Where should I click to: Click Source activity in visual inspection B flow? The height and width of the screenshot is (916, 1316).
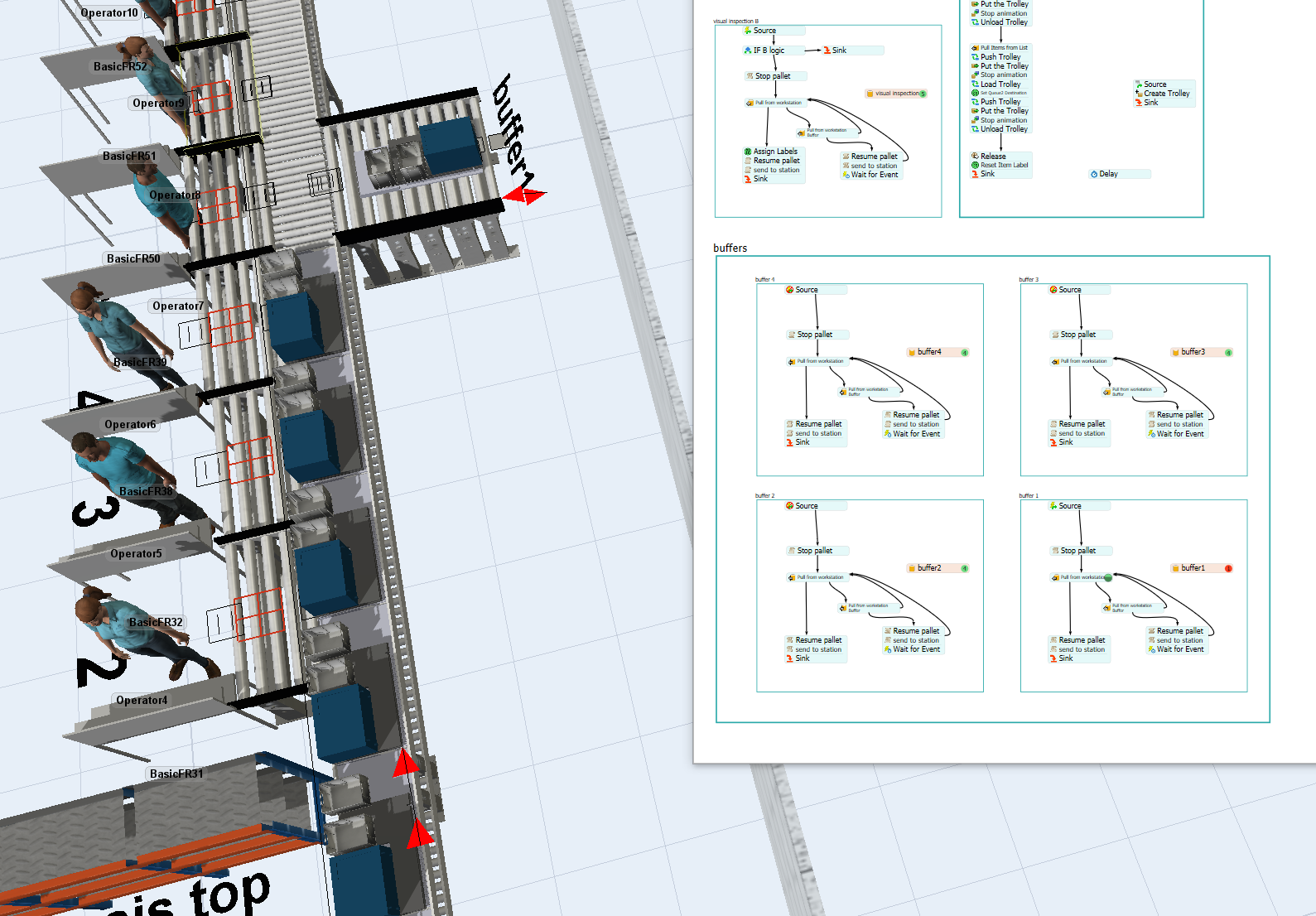tap(764, 31)
